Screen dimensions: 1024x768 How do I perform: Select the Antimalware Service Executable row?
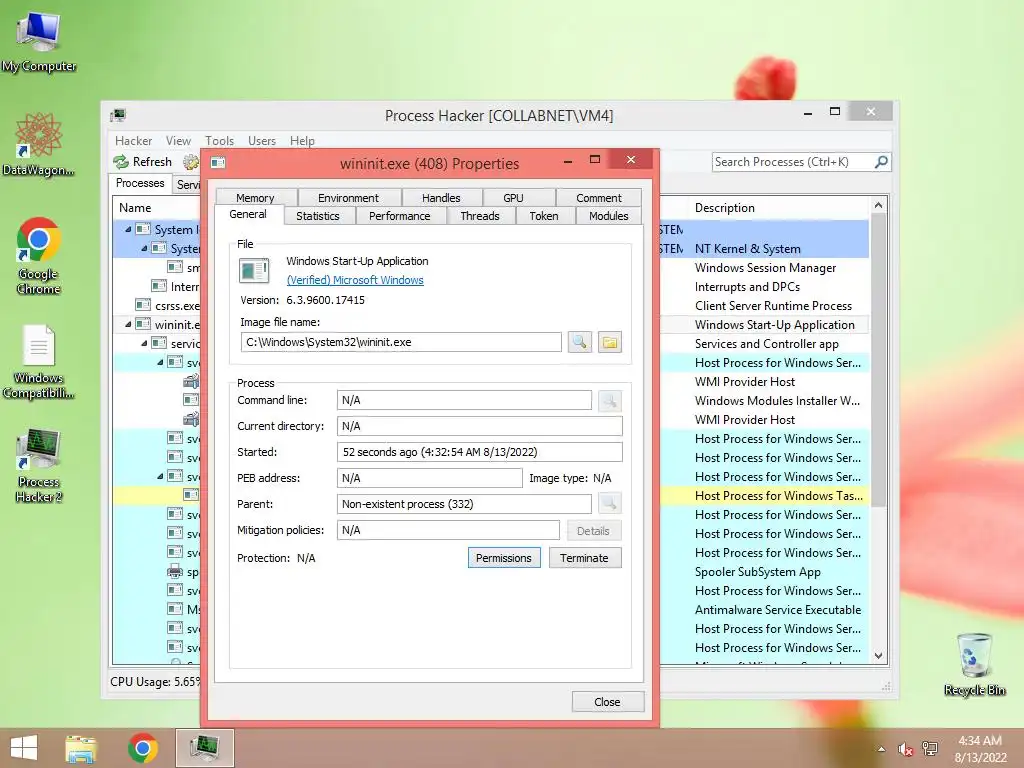click(778, 609)
